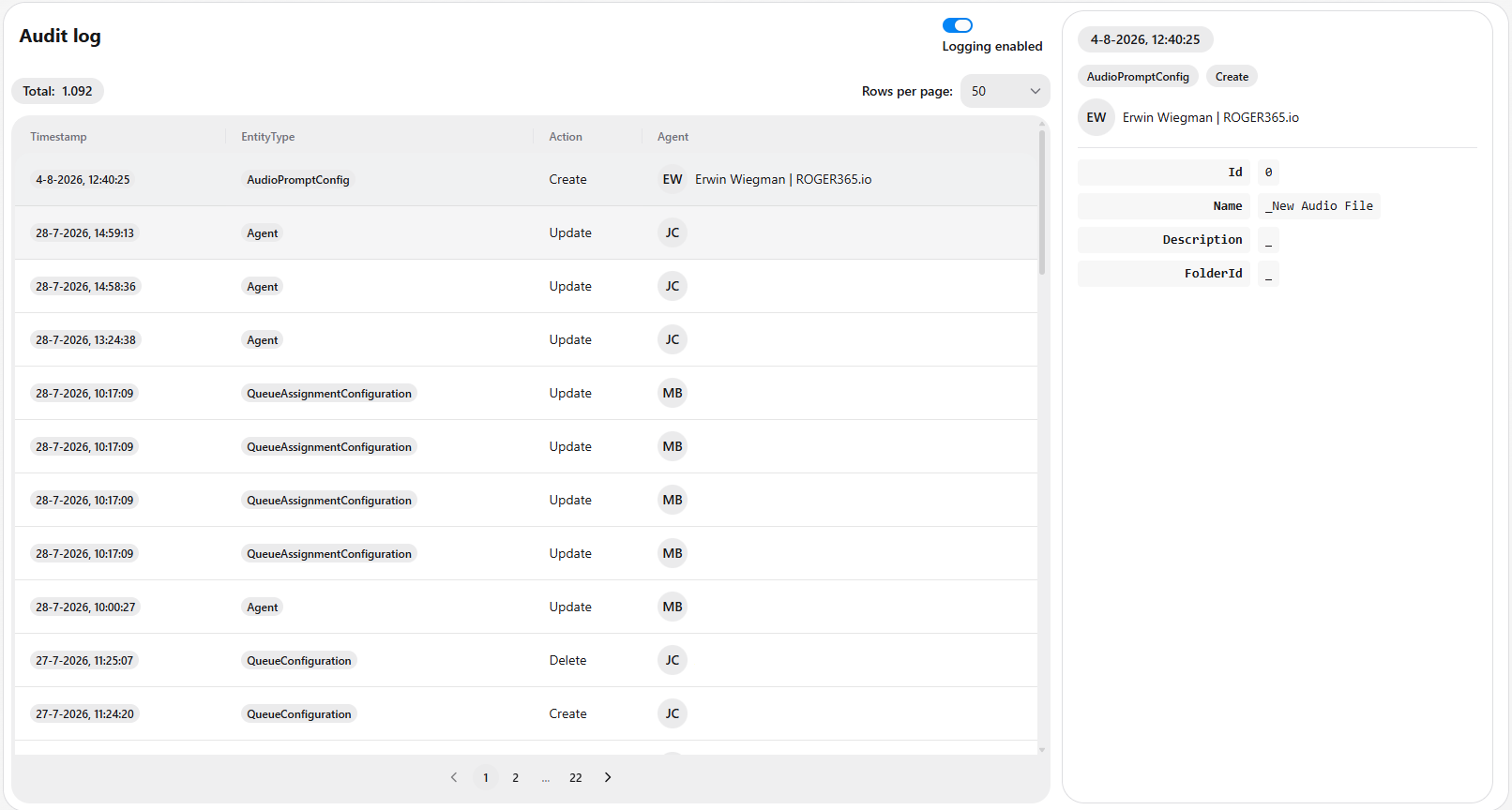Sort by the Agent column header
Image resolution: width=1512 pixels, height=810 pixels.
tap(673, 137)
